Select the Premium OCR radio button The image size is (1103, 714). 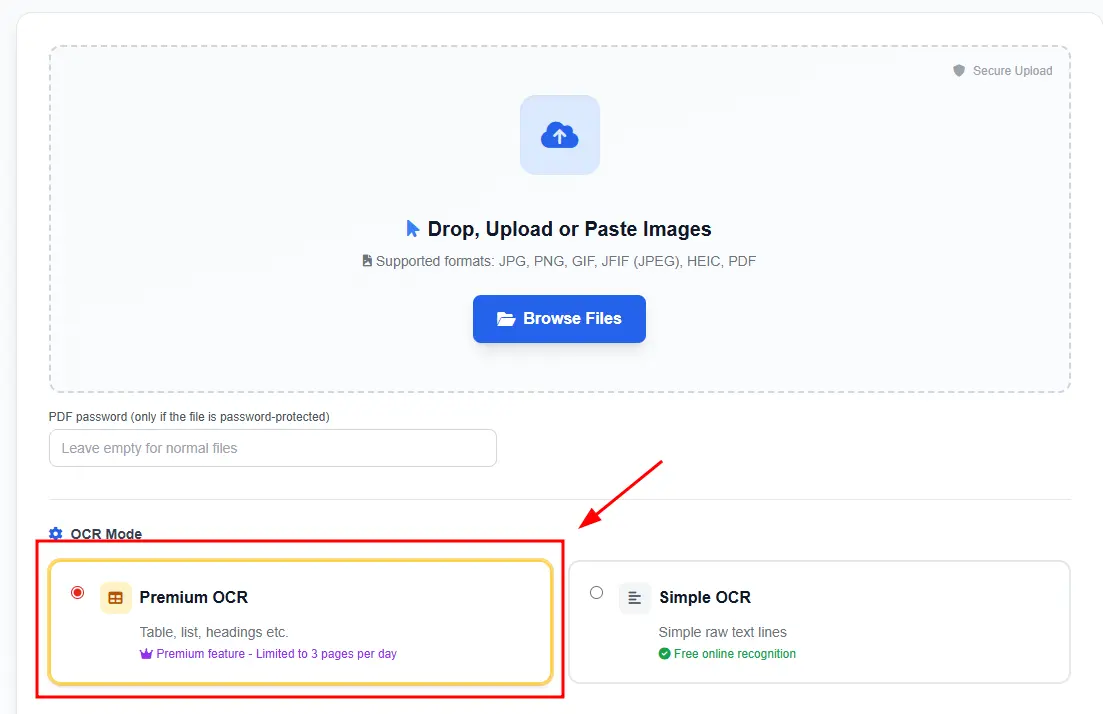tap(77, 593)
